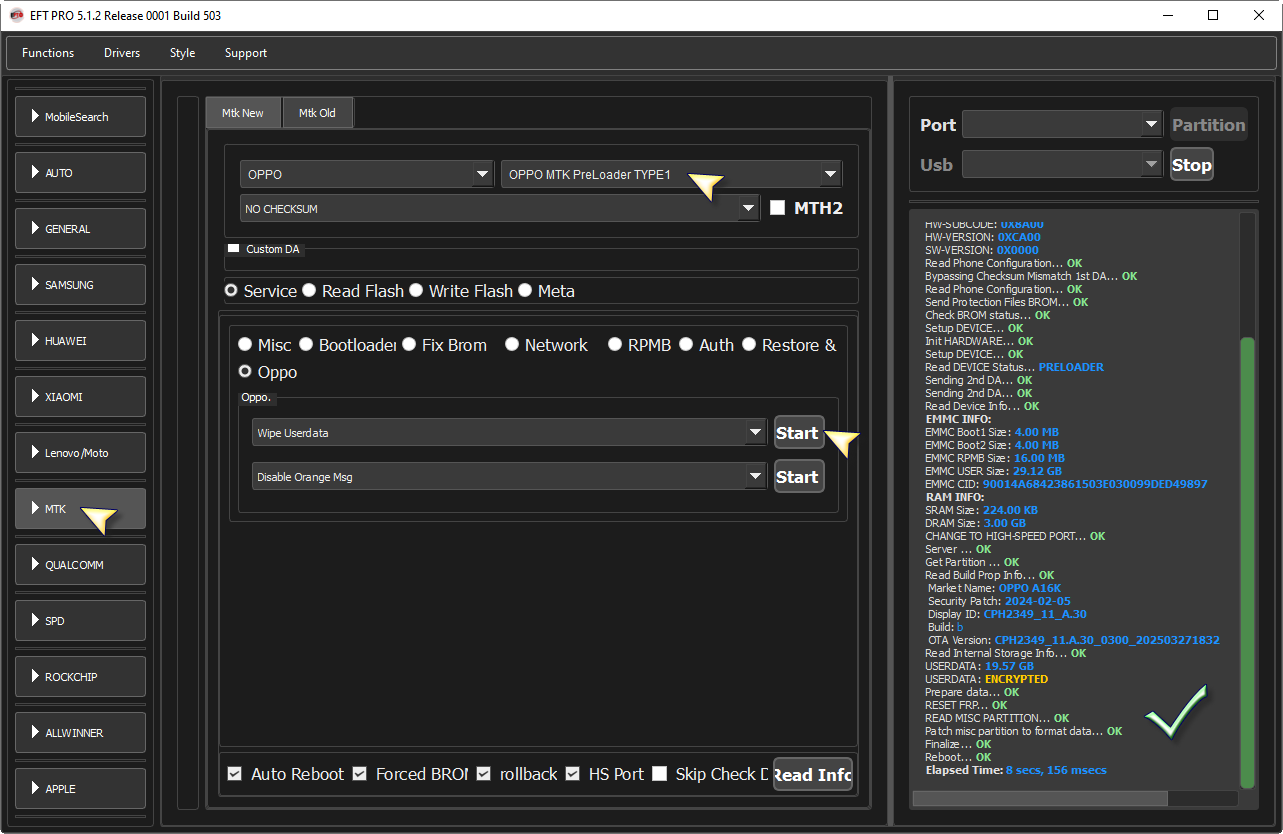Image resolution: width=1283 pixels, height=834 pixels.
Task: Click the Partition button
Action: [1209, 125]
